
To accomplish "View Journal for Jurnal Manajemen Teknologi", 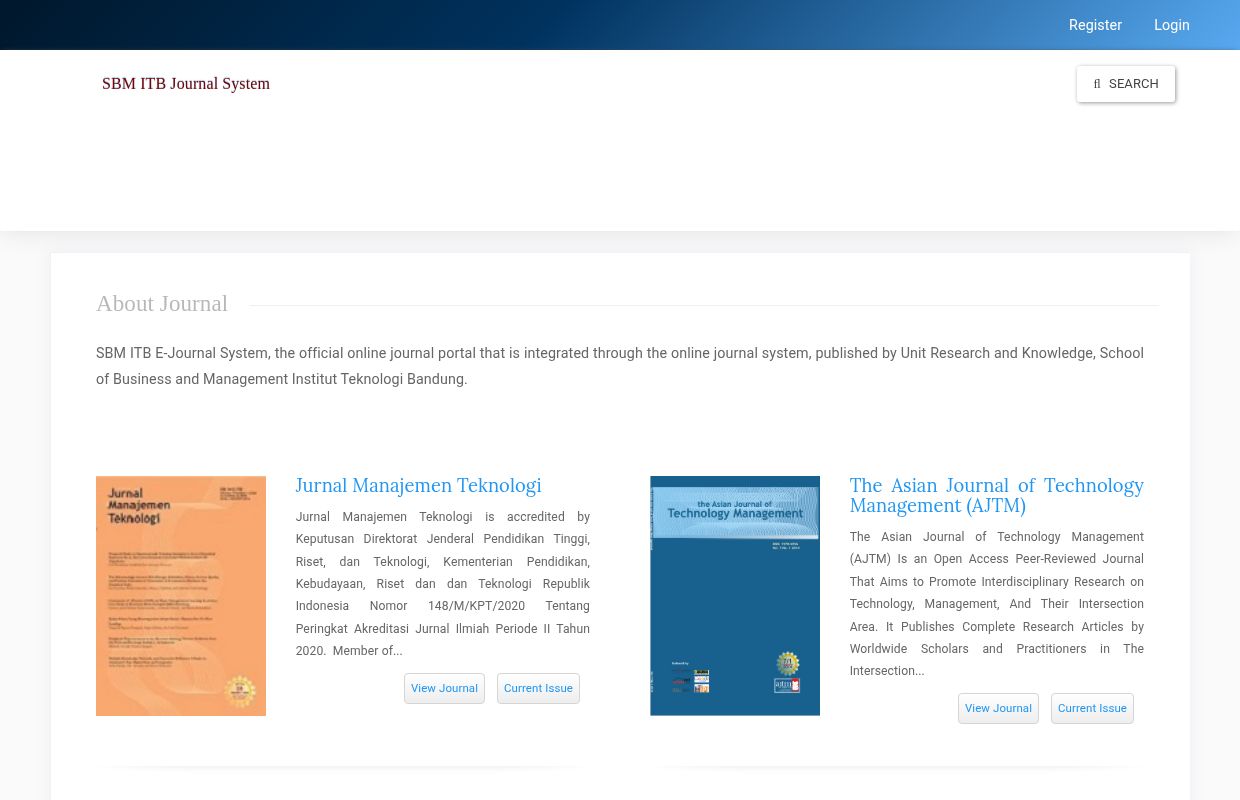I will coord(444,688).
